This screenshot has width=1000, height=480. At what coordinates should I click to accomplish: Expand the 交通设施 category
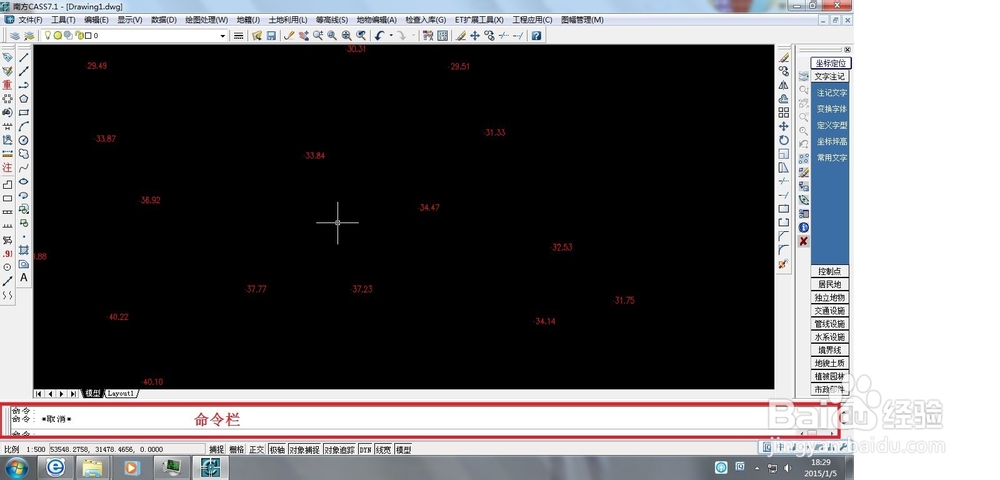click(830, 310)
